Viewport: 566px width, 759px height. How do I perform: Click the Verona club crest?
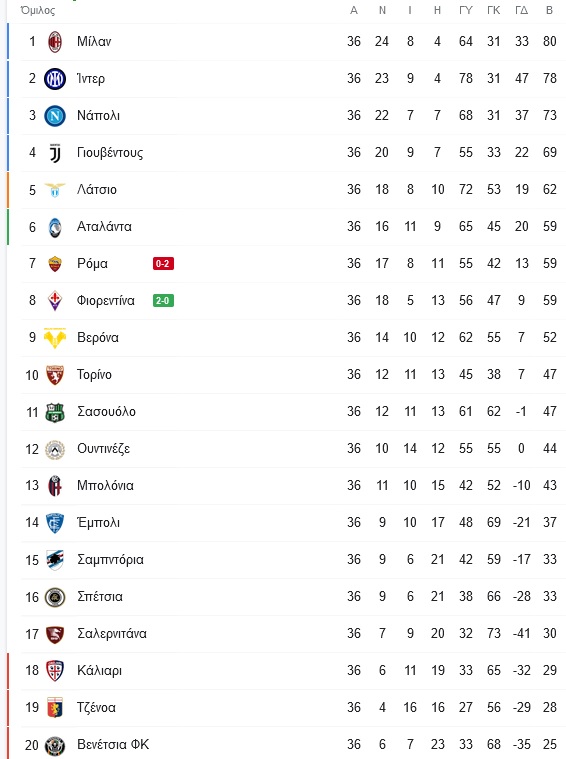55,338
